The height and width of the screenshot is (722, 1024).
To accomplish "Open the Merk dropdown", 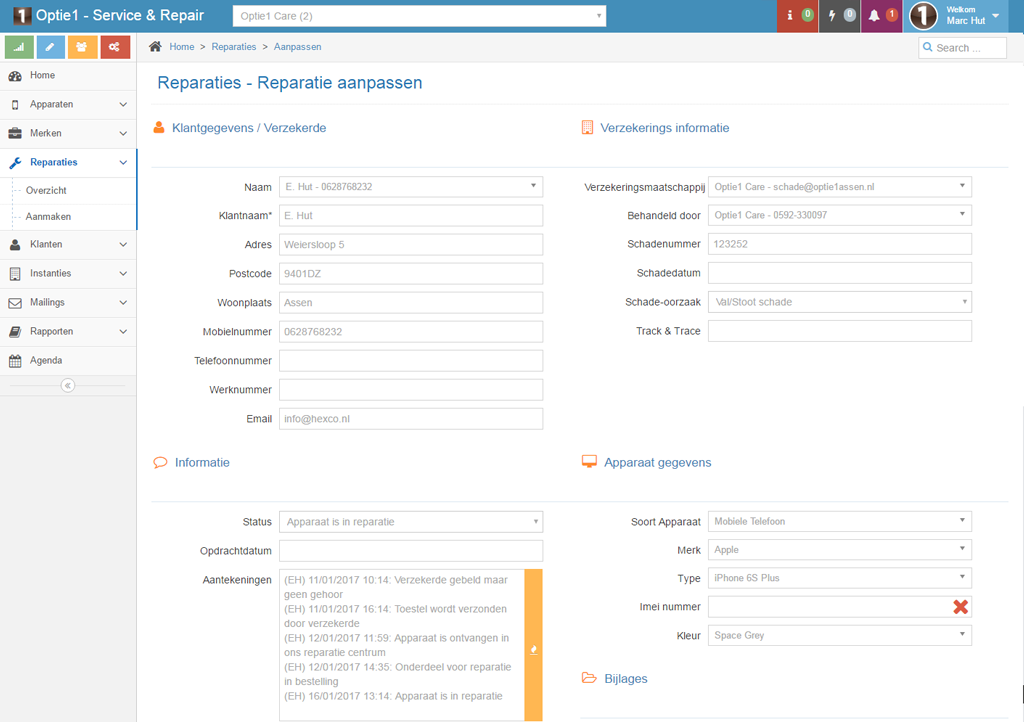I will (x=840, y=550).
